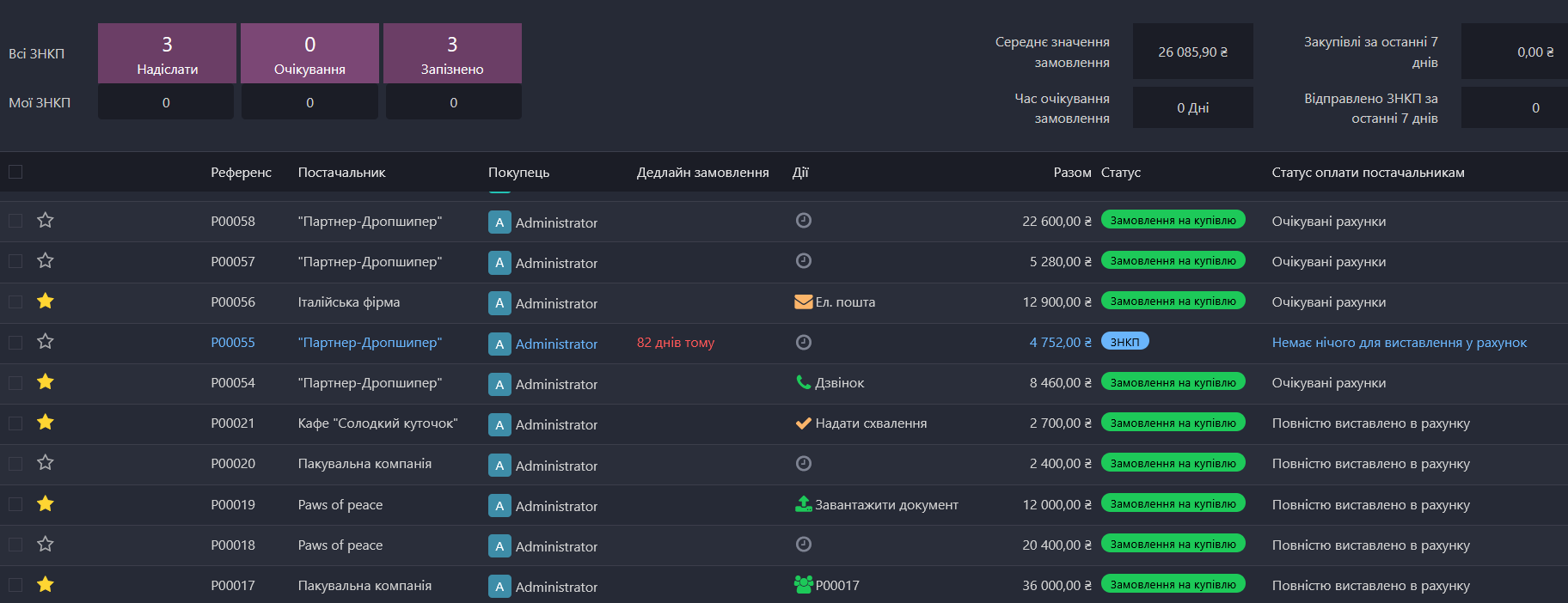Open the clock activity icon for P00018
The image size is (1568, 603).
click(x=803, y=545)
